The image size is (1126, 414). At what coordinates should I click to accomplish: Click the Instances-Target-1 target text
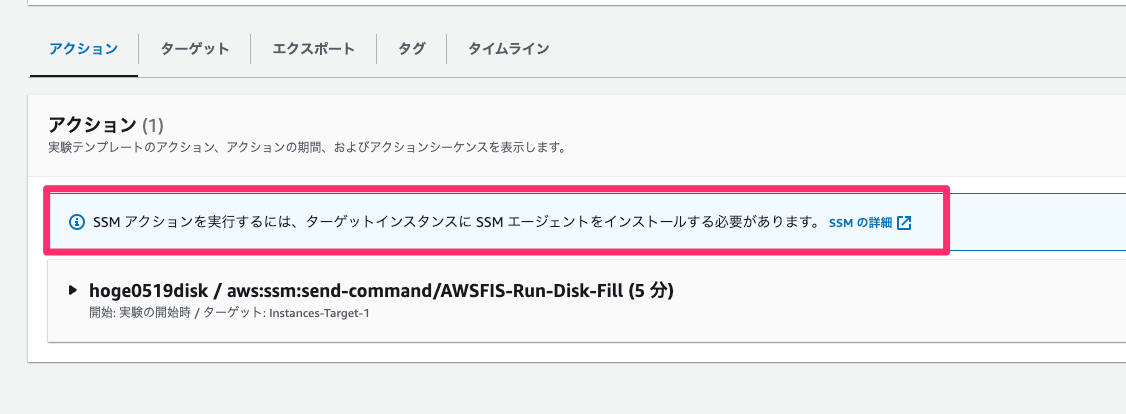319,314
